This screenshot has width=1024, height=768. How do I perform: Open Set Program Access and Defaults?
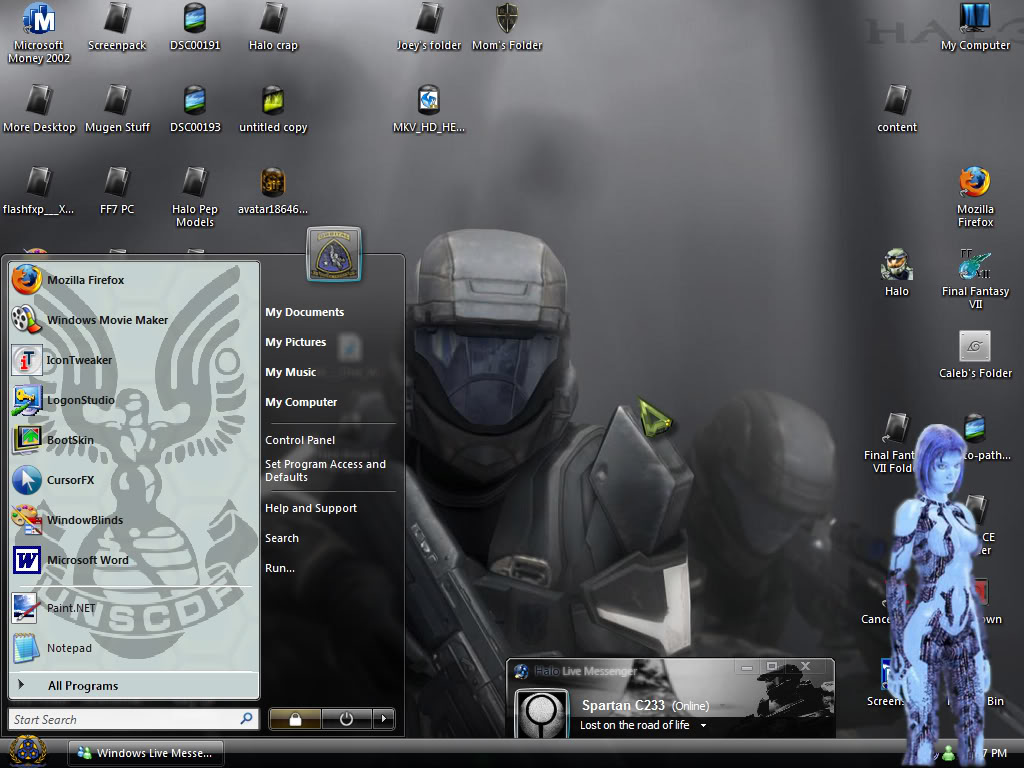click(325, 471)
